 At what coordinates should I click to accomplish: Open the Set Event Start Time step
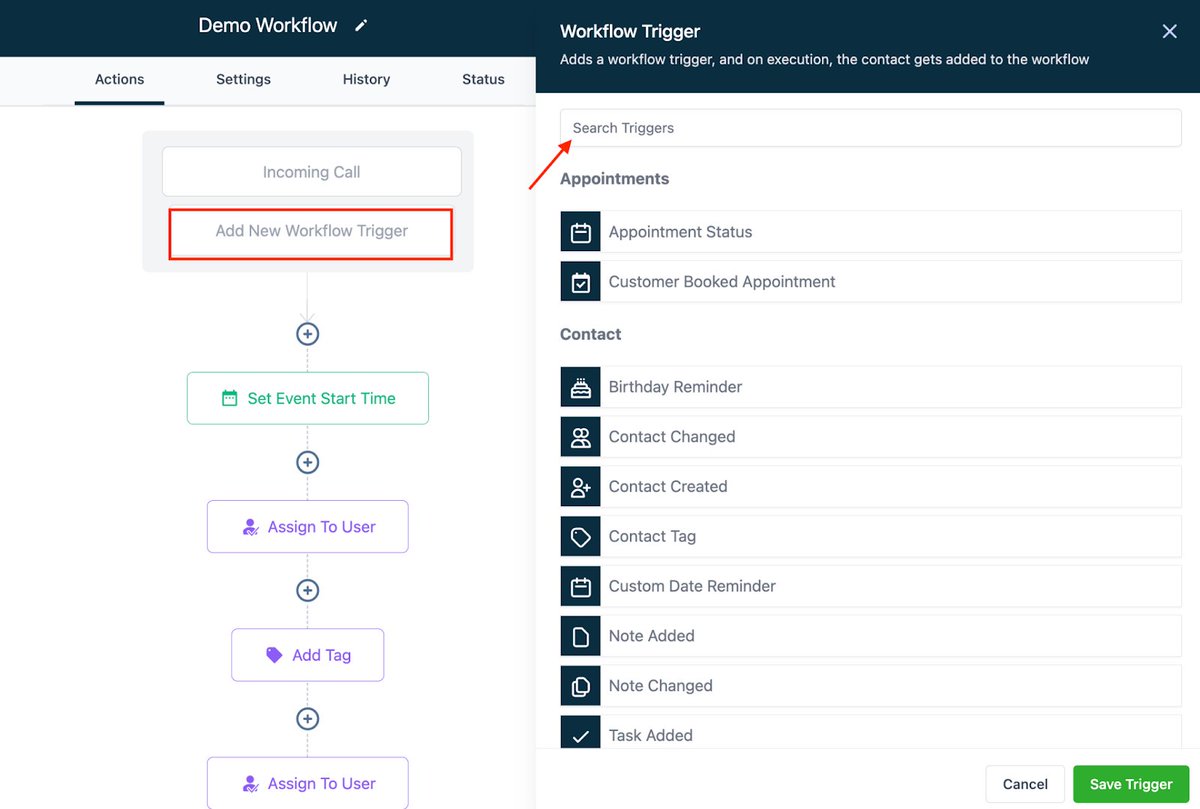point(308,398)
